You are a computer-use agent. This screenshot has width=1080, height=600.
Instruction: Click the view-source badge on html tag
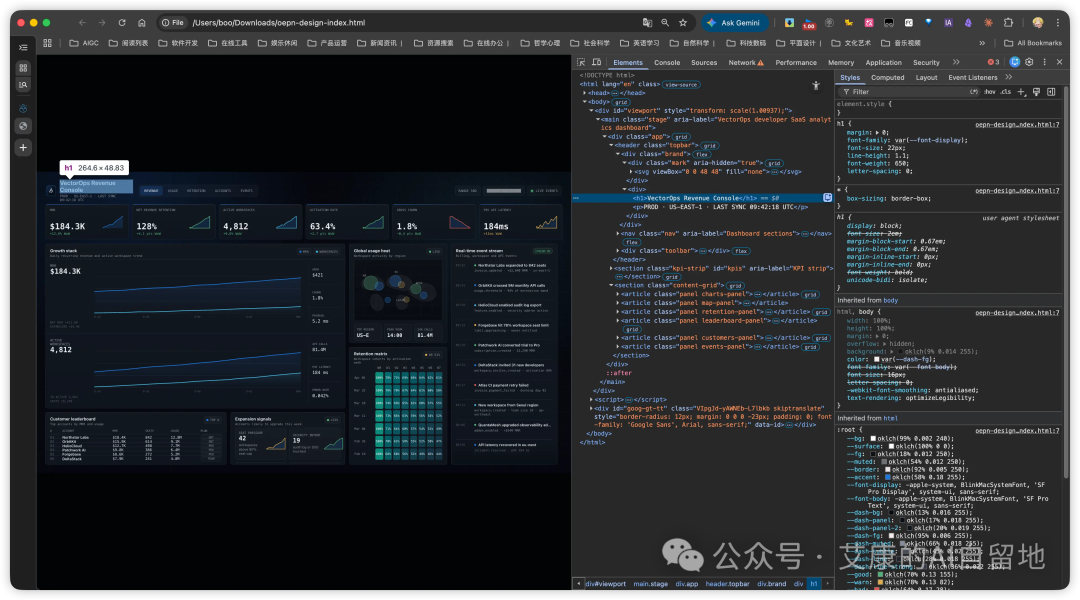pyautogui.click(x=681, y=85)
